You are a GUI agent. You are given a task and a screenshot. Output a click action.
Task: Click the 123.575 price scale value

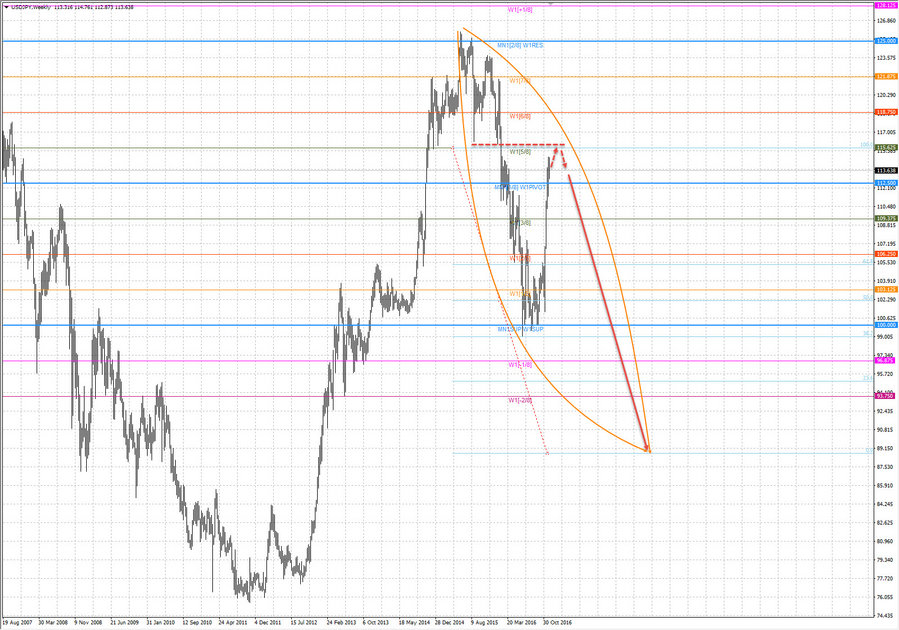click(x=885, y=57)
